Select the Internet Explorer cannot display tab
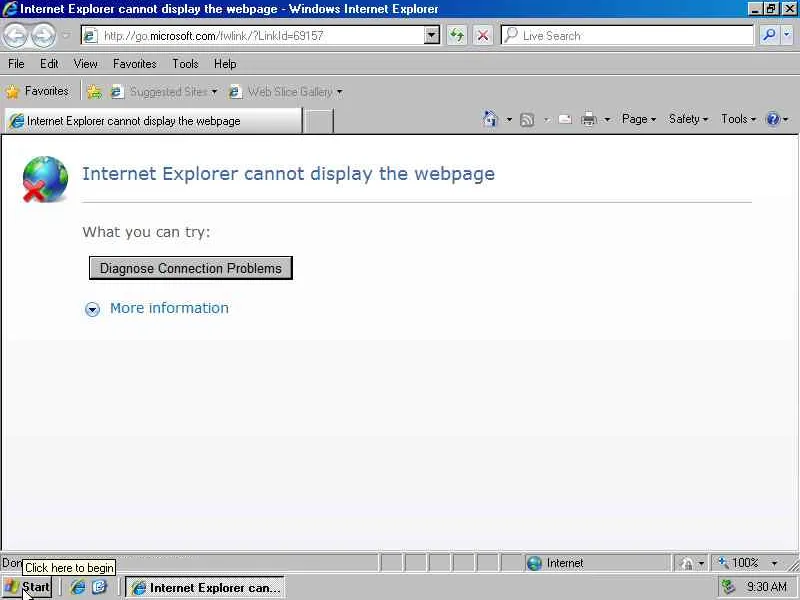 click(153, 121)
